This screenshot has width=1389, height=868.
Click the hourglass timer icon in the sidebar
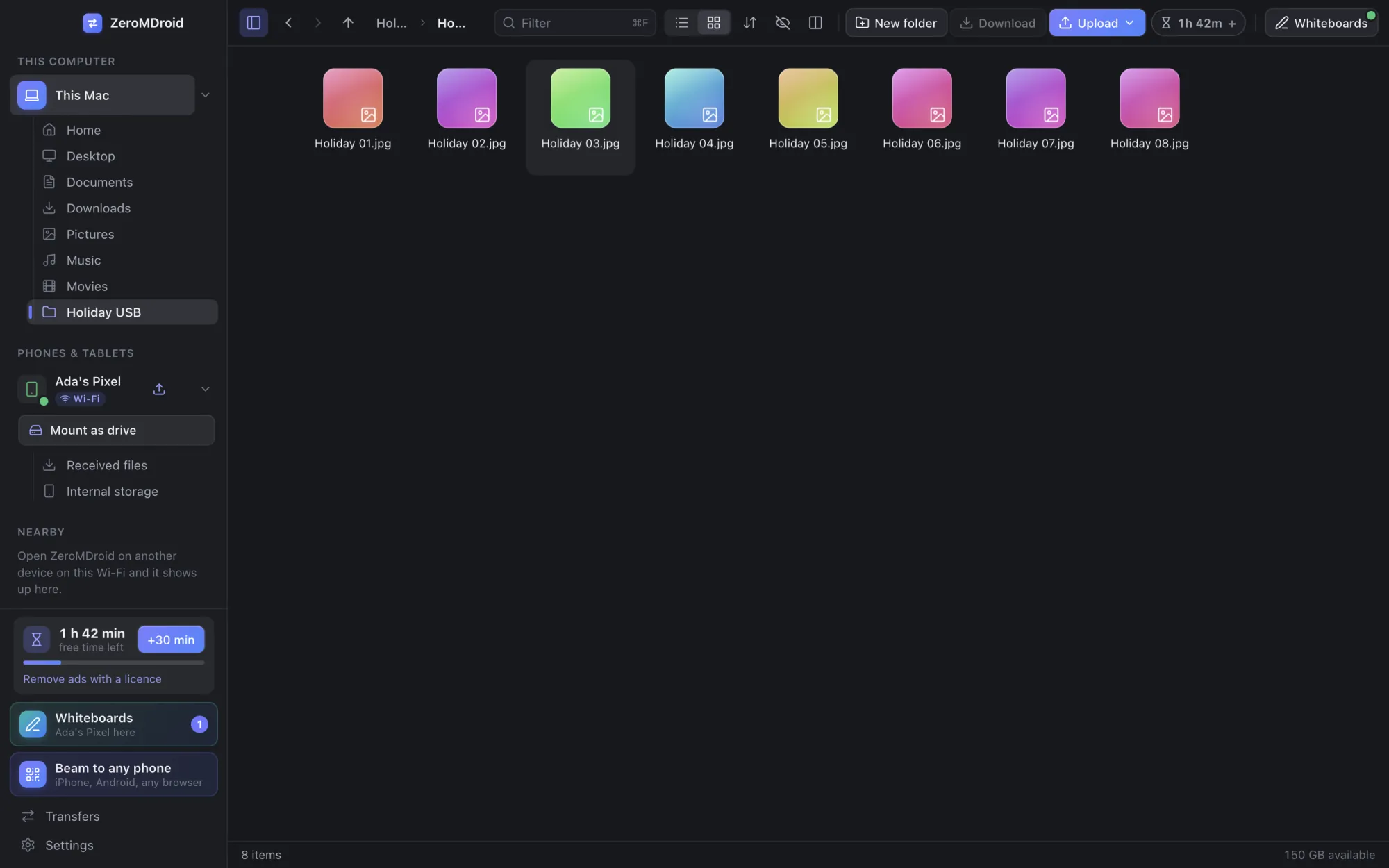point(37,640)
